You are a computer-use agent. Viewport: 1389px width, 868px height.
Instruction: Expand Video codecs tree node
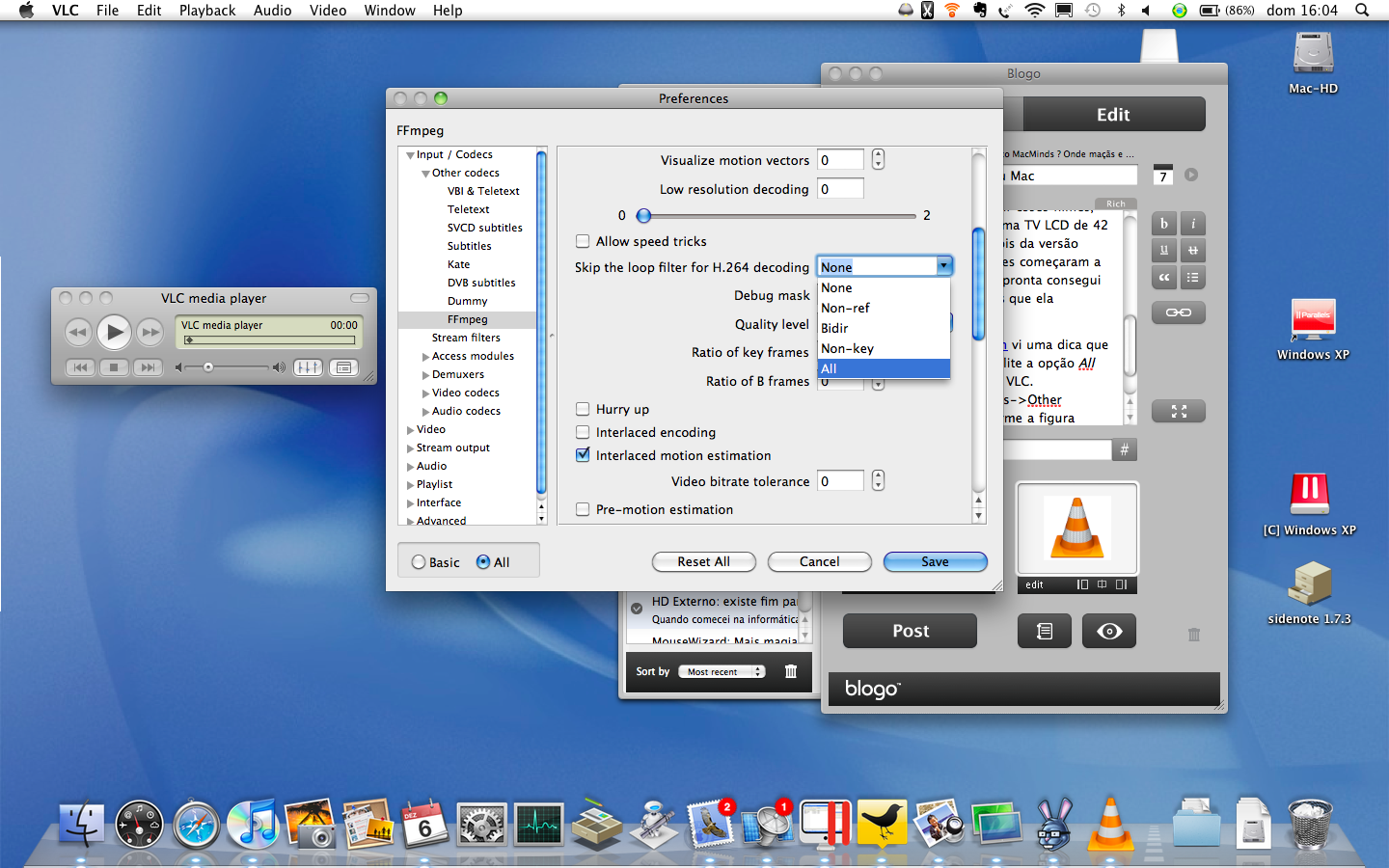pos(426,393)
